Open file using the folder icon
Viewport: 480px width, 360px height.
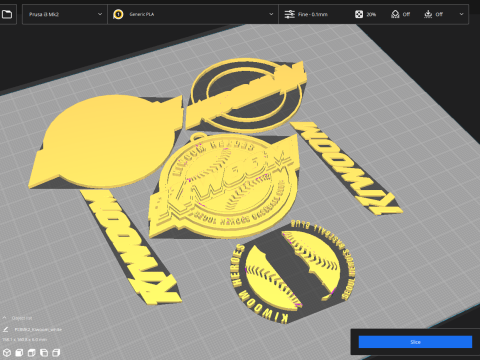(7, 14)
